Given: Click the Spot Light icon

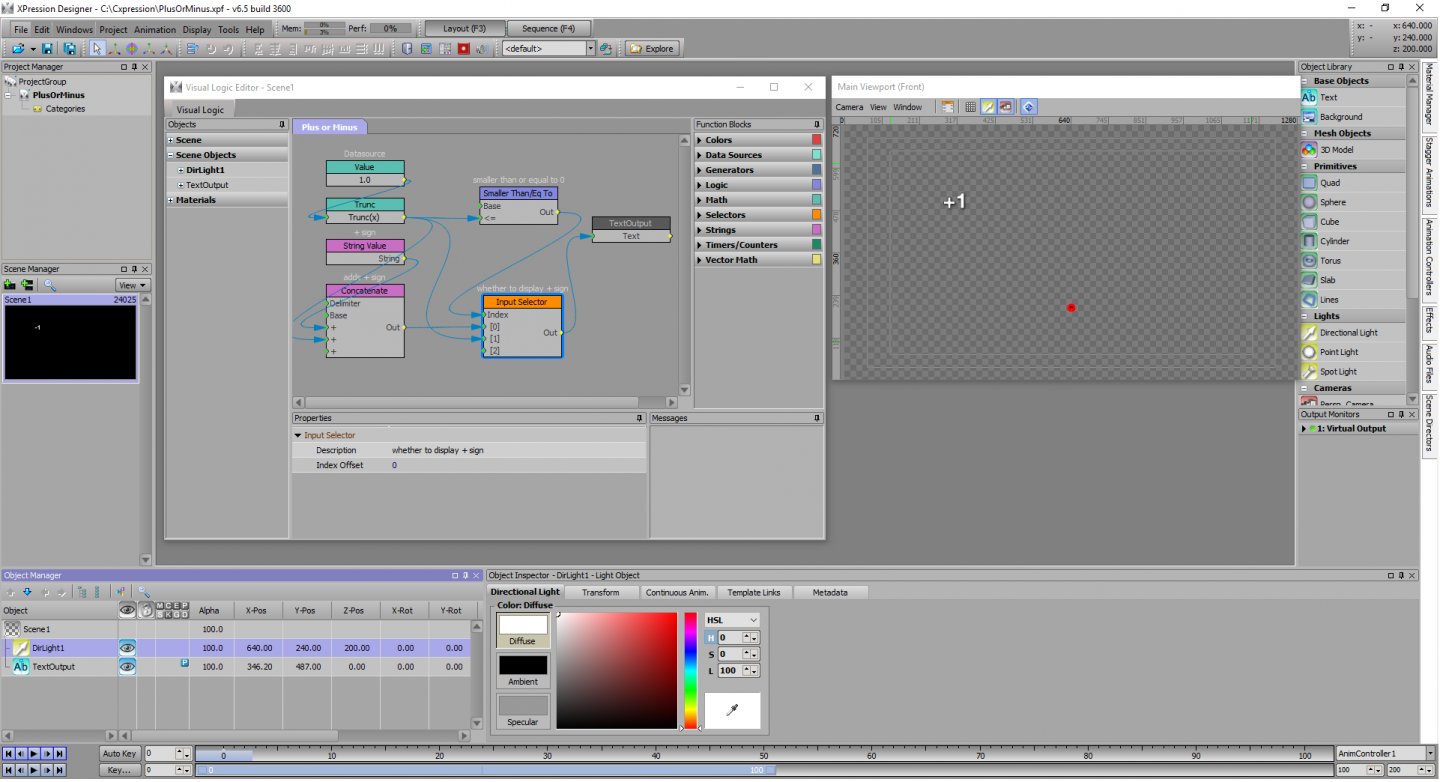Looking at the screenshot, I should tap(1309, 371).
